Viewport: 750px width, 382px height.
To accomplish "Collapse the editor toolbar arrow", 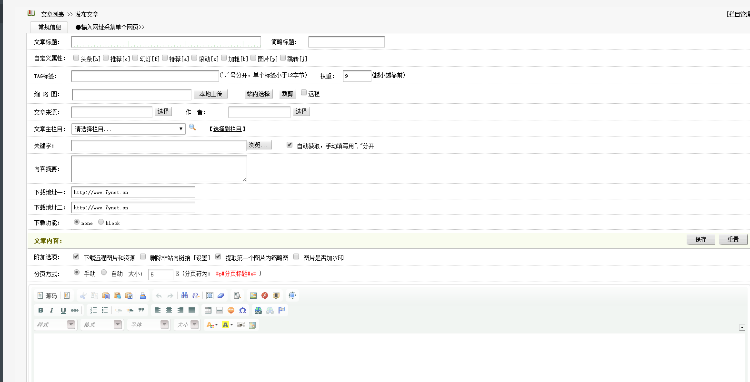I will 742,327.
